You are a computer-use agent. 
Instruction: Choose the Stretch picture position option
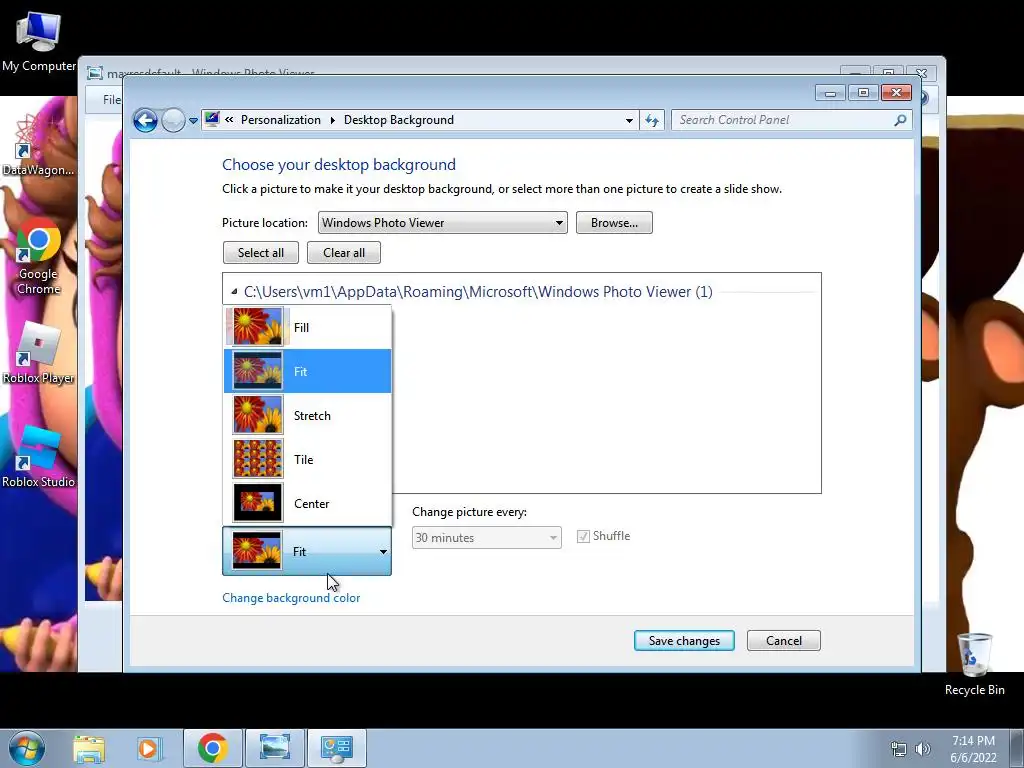308,415
